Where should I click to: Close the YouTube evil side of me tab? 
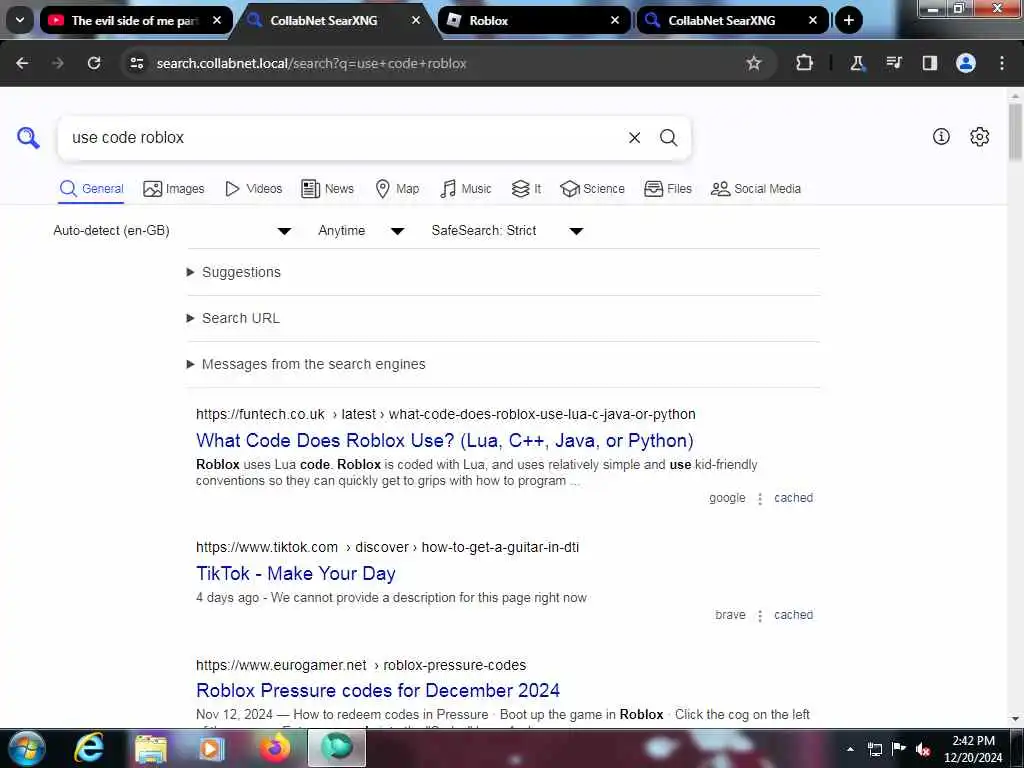[x=217, y=20]
